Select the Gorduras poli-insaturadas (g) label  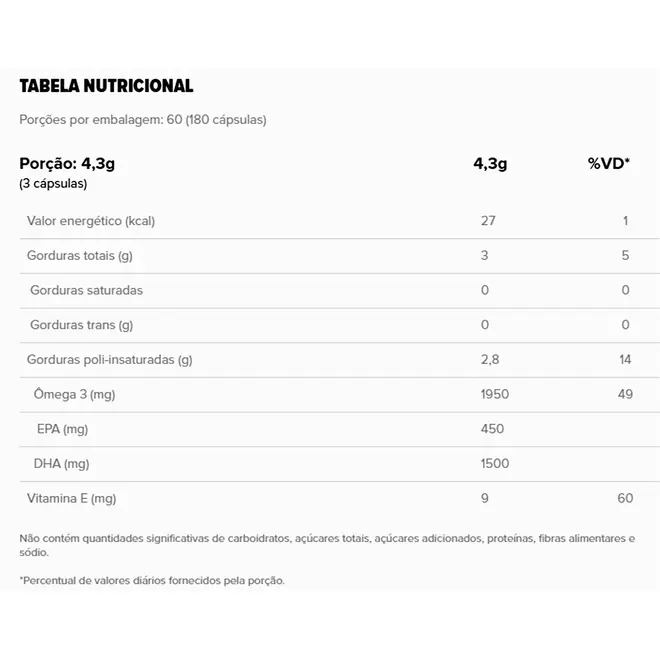(x=109, y=360)
